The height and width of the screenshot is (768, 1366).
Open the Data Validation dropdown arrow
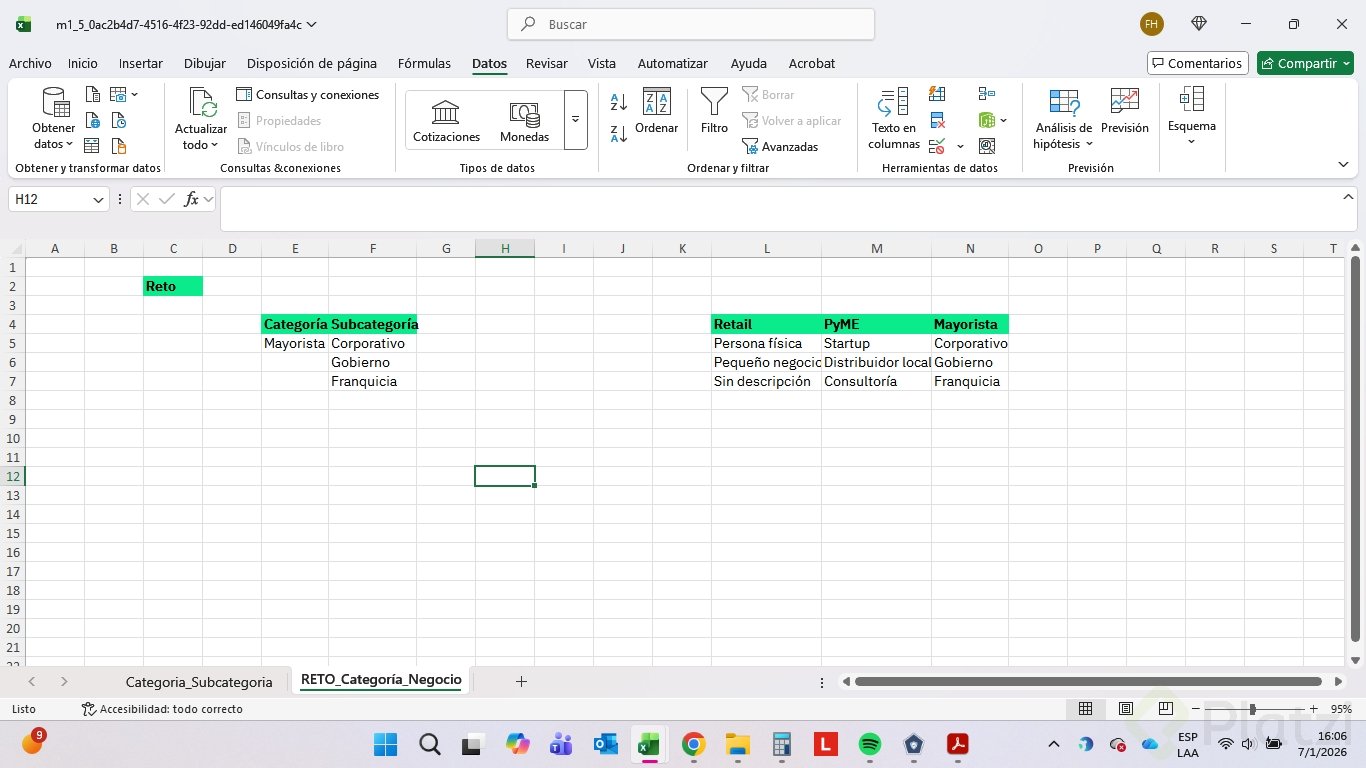click(x=960, y=147)
